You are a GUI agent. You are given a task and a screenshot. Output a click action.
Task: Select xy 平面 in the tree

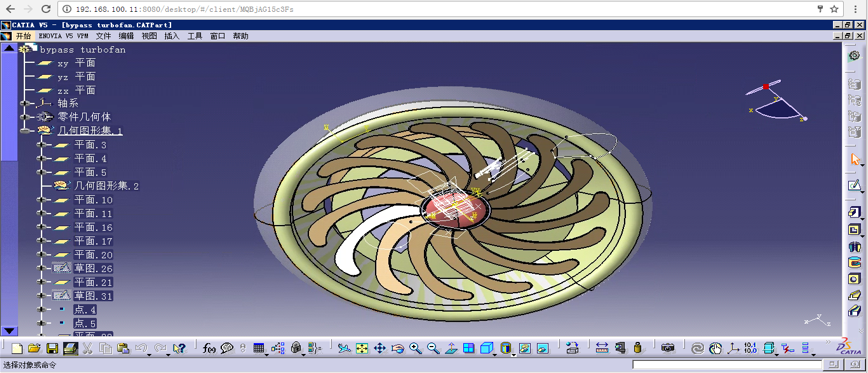76,63
